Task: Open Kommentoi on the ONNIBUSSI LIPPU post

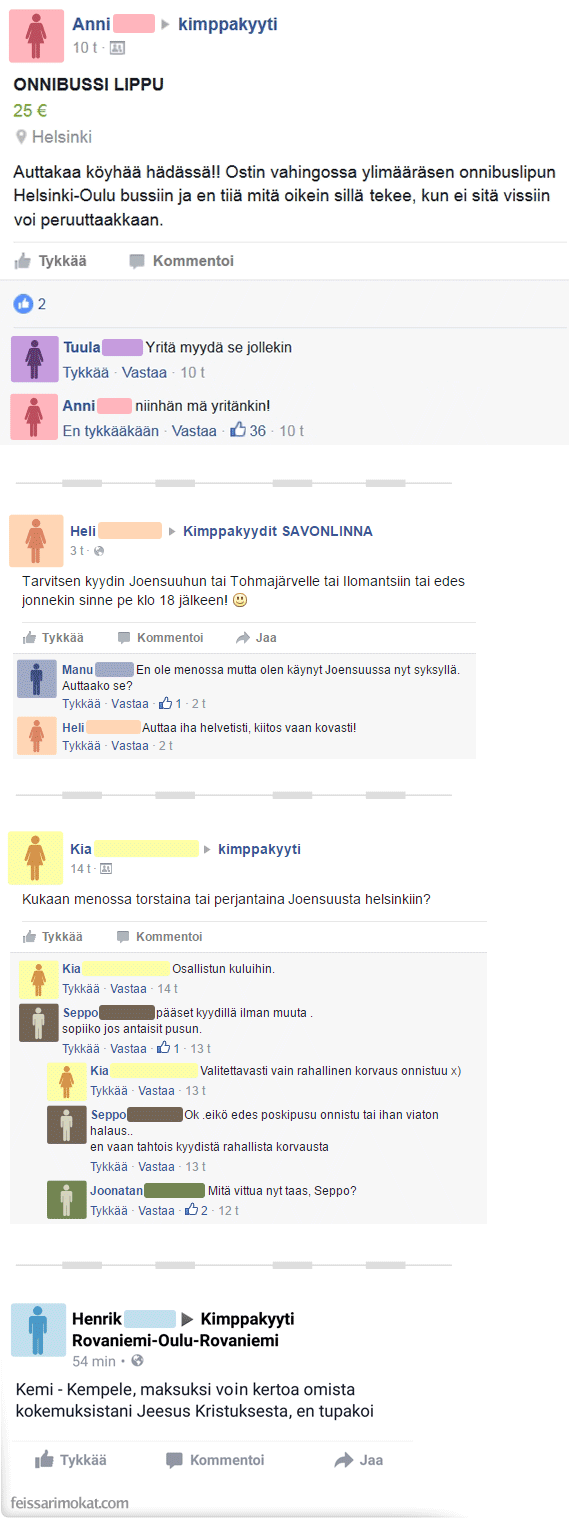Action: (x=181, y=261)
